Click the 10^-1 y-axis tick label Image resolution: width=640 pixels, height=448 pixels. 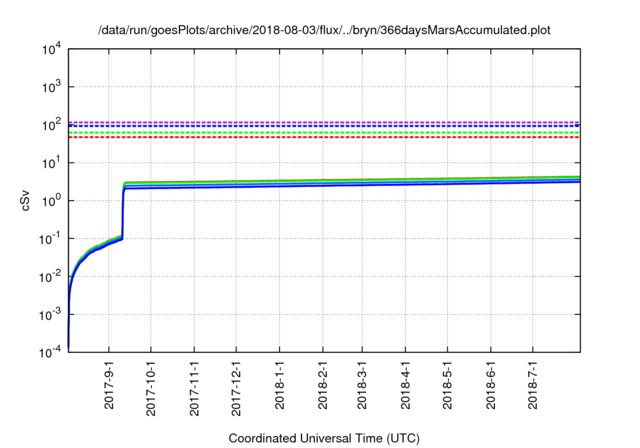pyautogui.click(x=51, y=238)
